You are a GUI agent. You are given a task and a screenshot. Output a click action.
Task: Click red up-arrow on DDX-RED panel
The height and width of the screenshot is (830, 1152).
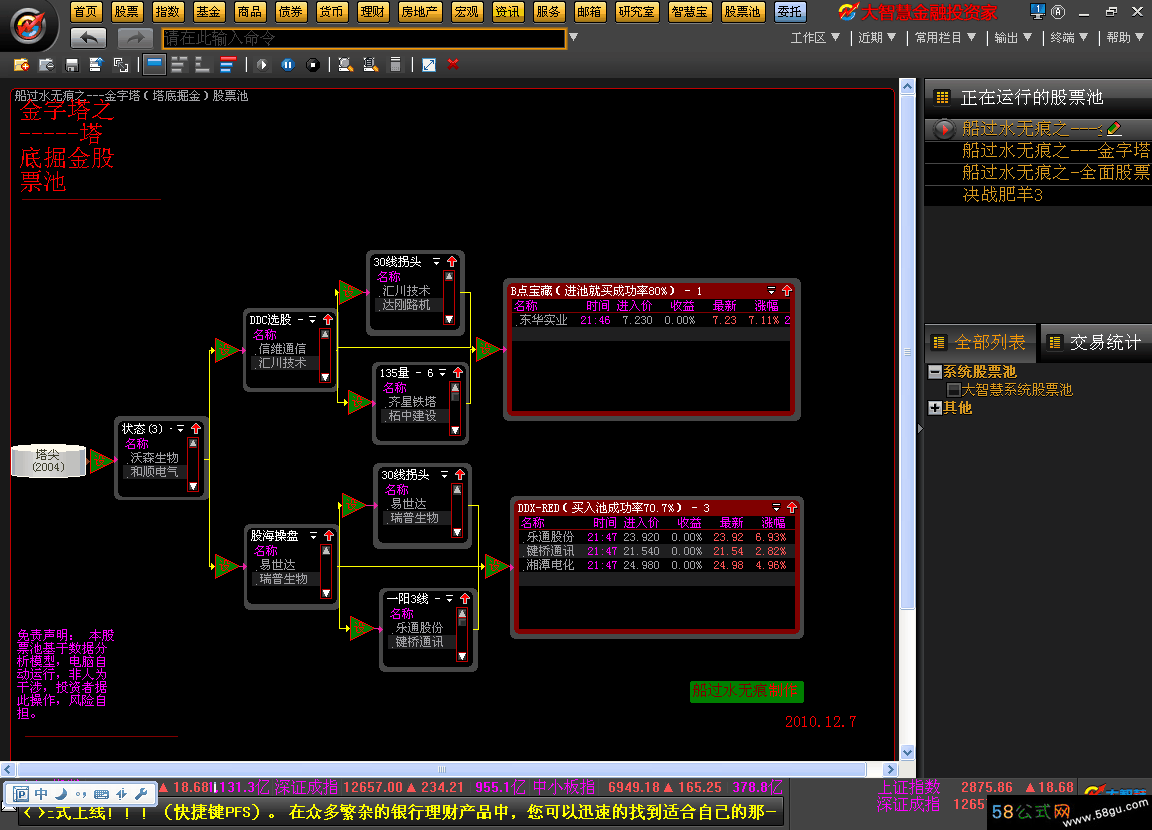coord(792,508)
